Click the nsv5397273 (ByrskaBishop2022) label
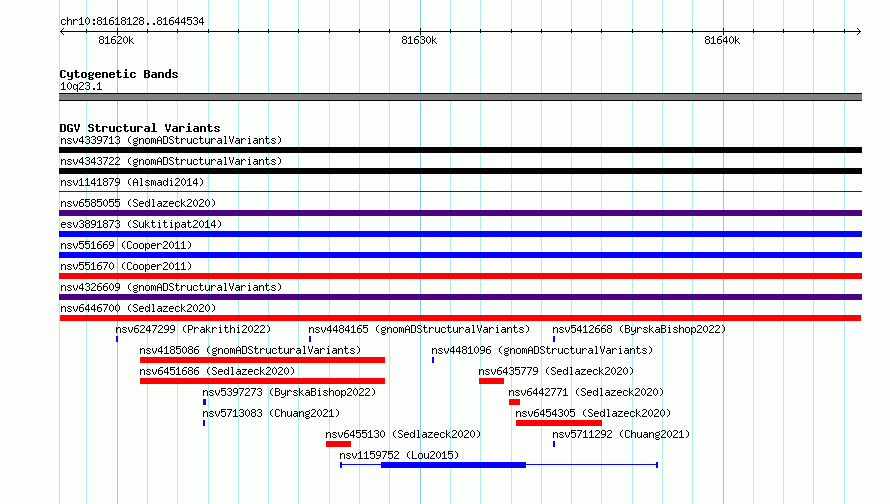The image size is (890, 504). click(x=289, y=392)
